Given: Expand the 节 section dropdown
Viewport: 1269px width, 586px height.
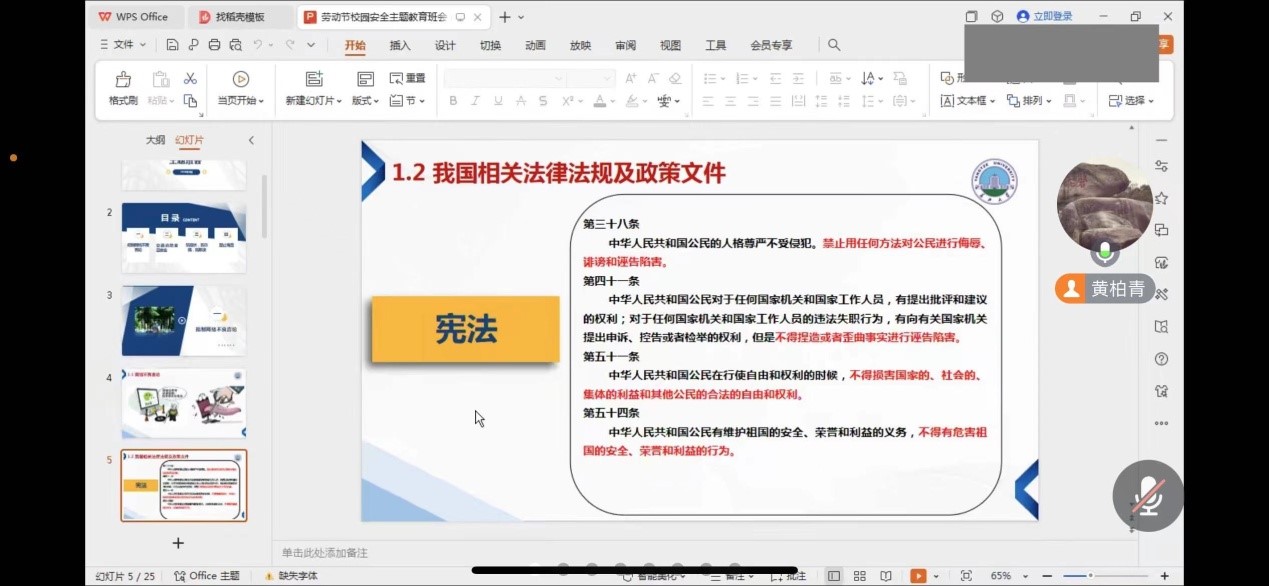Looking at the screenshot, I should (421, 100).
